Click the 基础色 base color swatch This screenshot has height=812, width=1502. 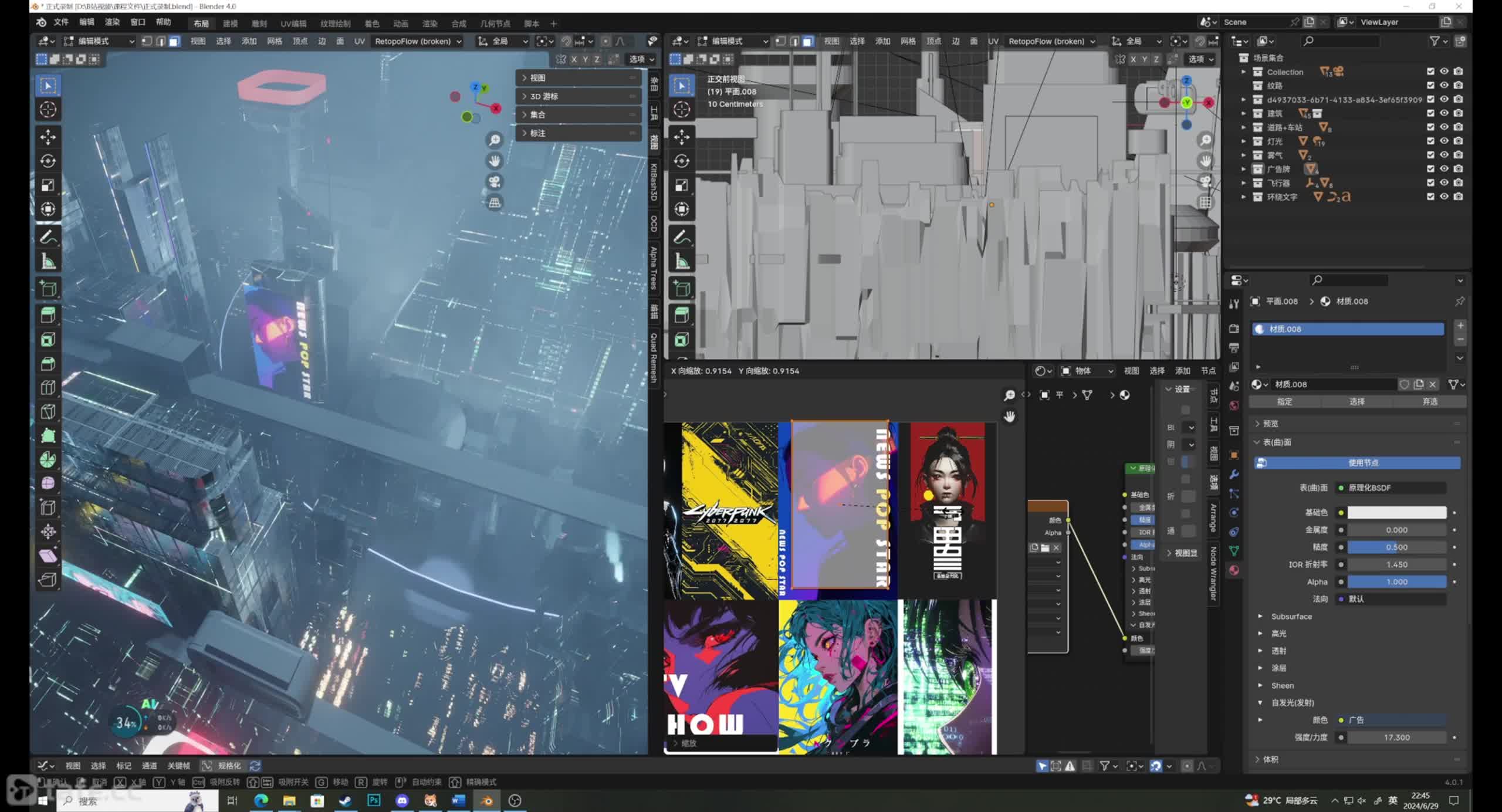pos(1397,512)
